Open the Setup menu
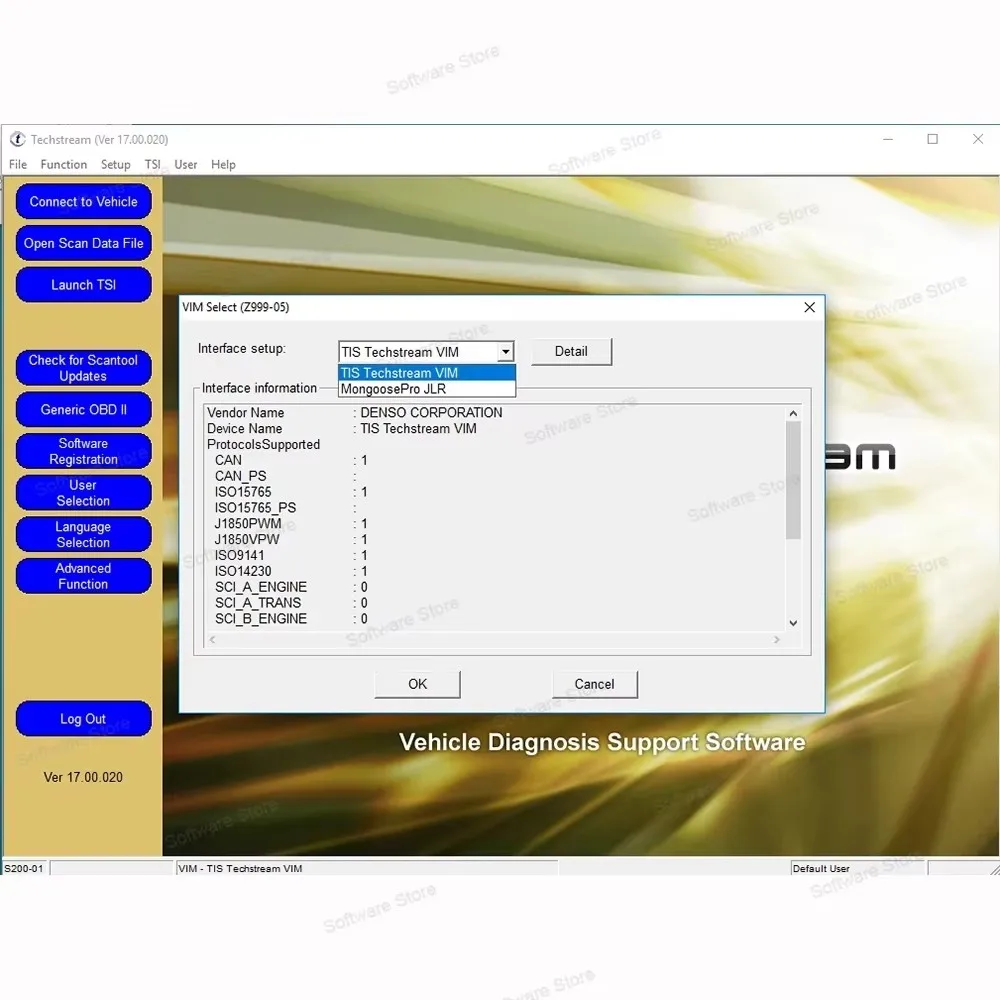This screenshot has height=1000, width=1000. [115, 165]
